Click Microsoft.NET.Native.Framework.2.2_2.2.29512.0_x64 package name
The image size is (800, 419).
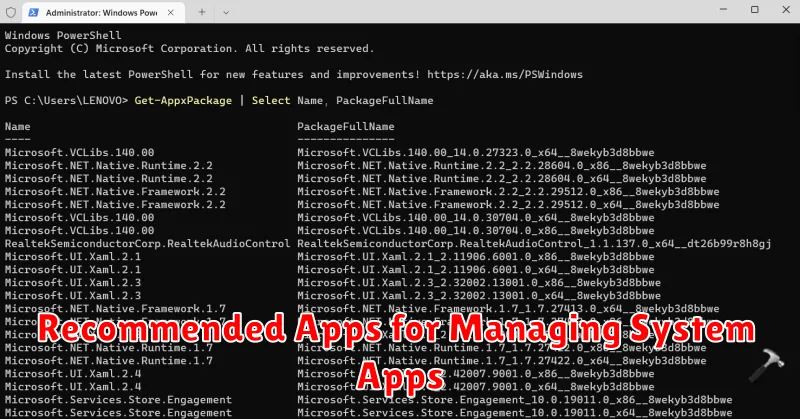click(x=509, y=205)
